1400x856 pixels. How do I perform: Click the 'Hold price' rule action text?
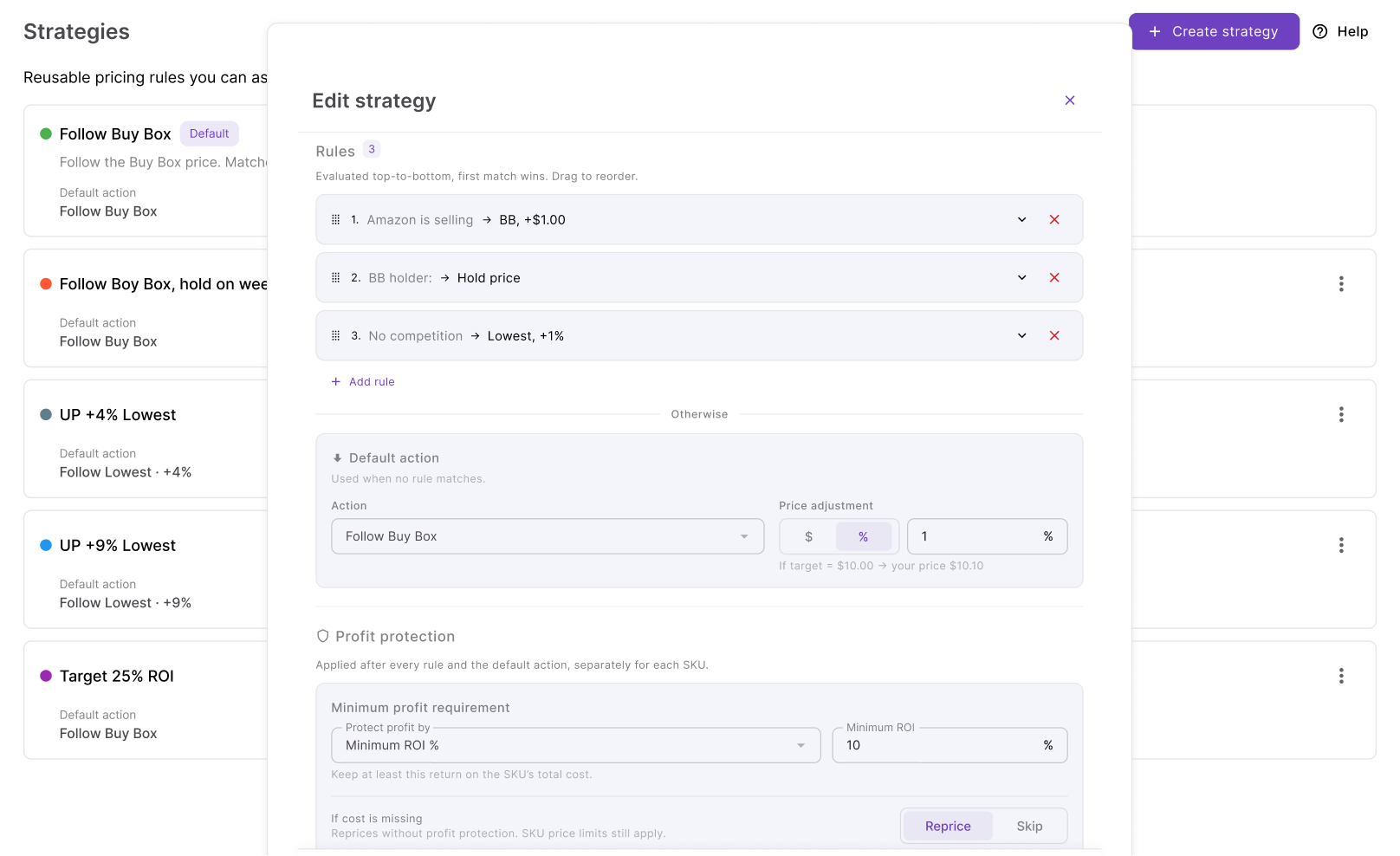tap(489, 278)
